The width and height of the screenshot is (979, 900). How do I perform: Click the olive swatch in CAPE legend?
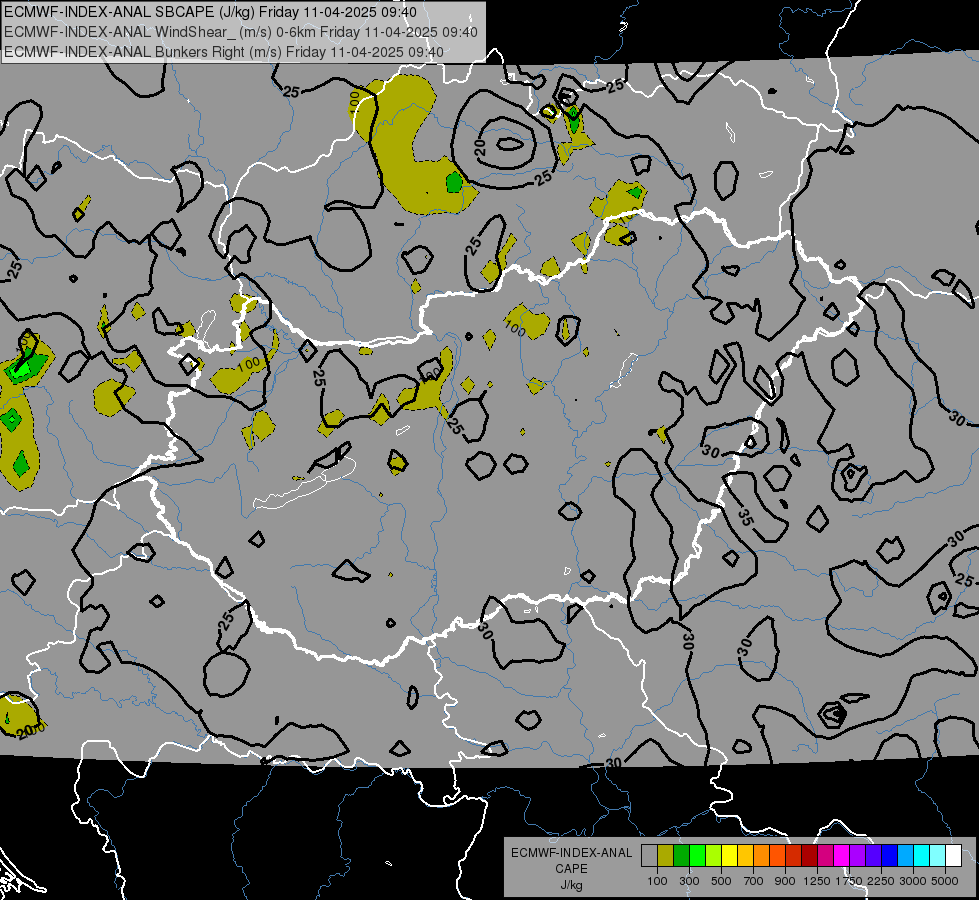[x=665, y=856]
